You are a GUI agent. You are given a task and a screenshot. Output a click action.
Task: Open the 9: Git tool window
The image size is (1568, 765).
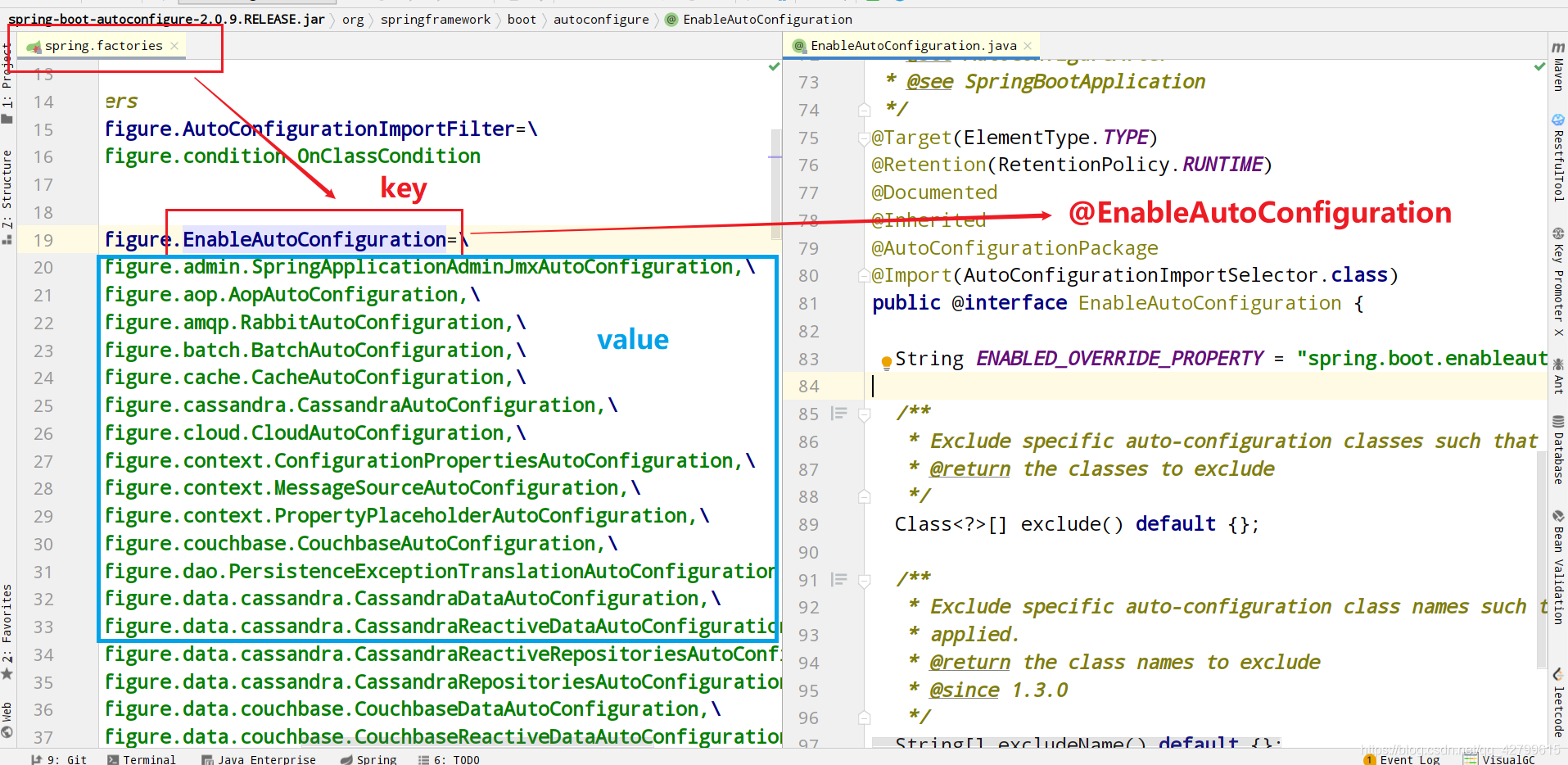click(59, 759)
